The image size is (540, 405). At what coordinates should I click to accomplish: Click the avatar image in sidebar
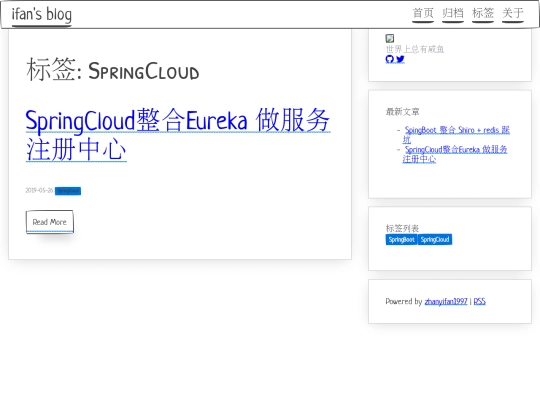click(x=390, y=38)
